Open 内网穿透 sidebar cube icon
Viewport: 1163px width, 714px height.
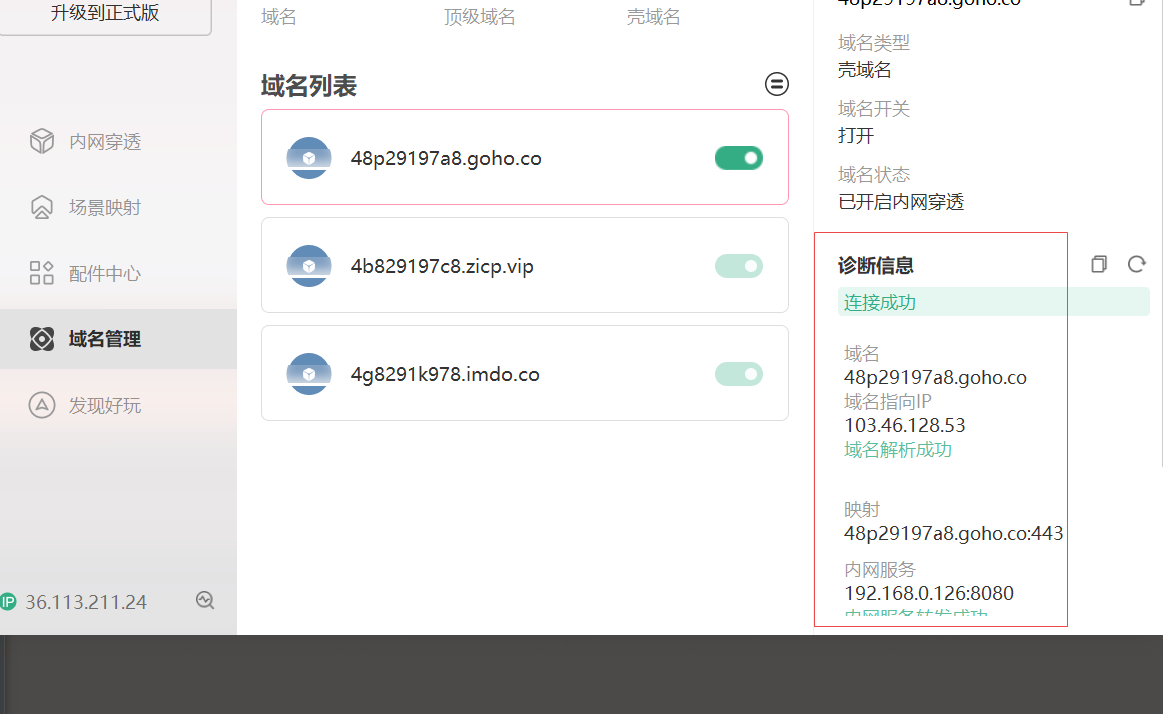tap(42, 141)
